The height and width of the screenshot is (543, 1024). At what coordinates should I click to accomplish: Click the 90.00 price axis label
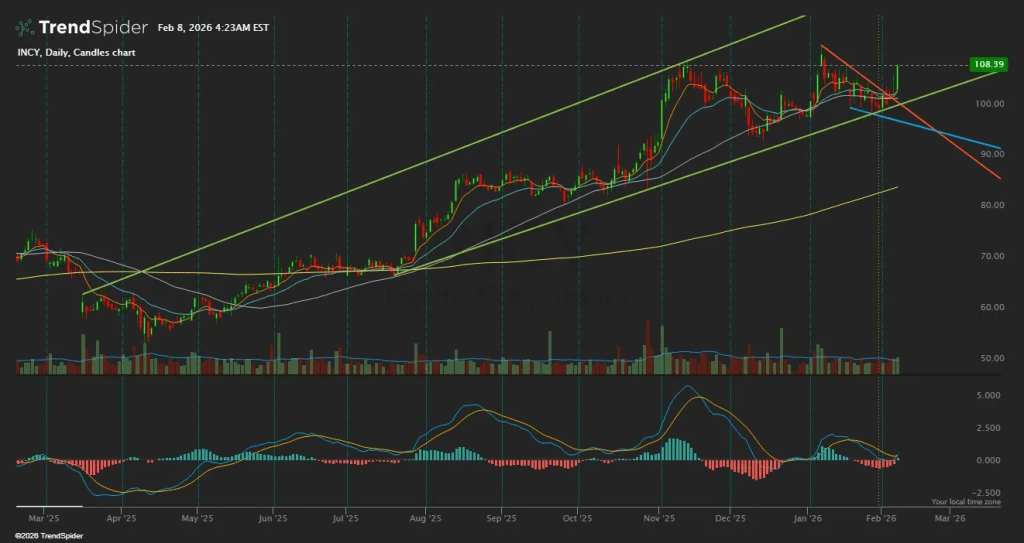(992, 155)
